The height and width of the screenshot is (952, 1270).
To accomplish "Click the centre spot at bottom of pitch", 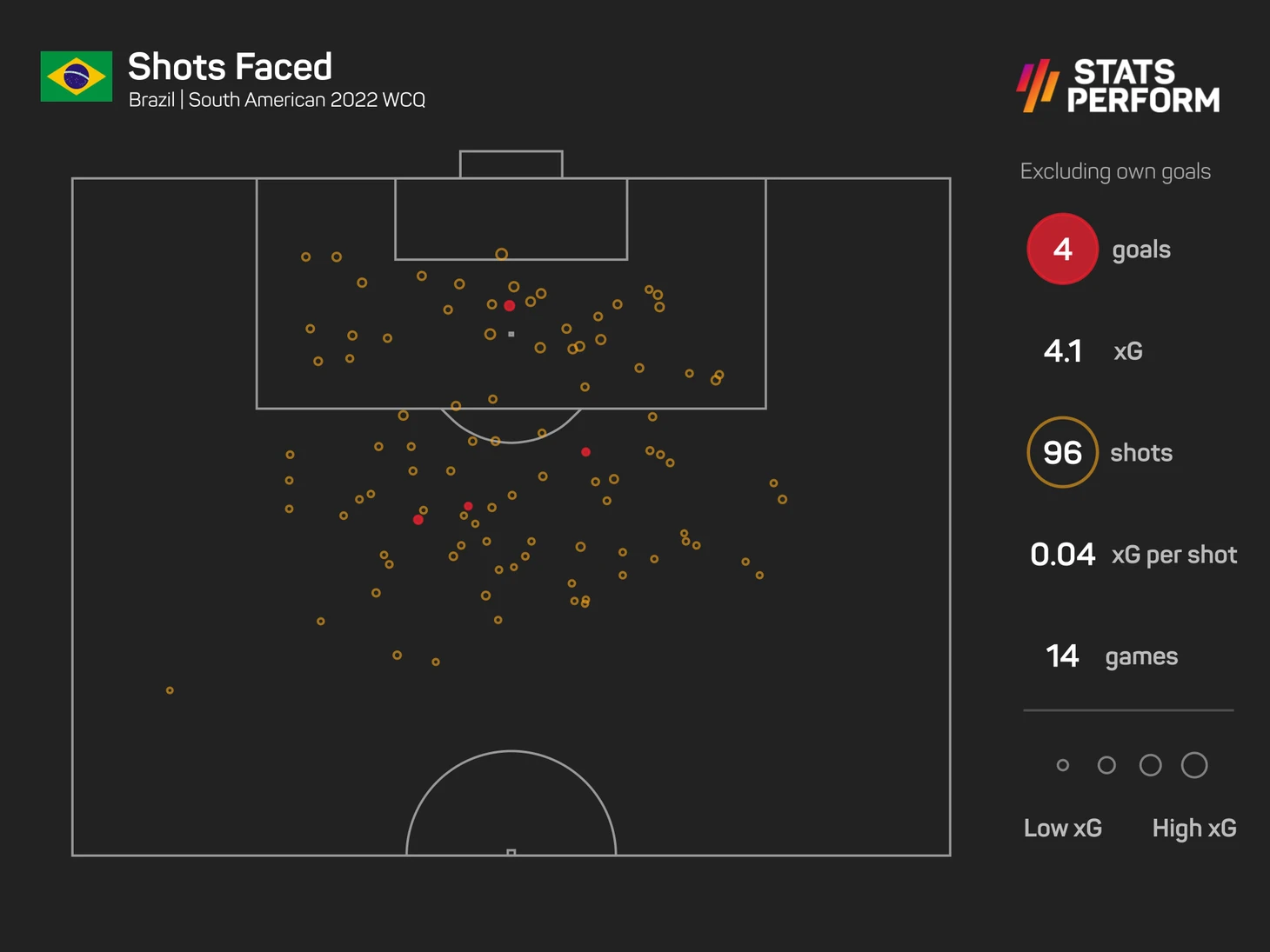I will coord(511,852).
